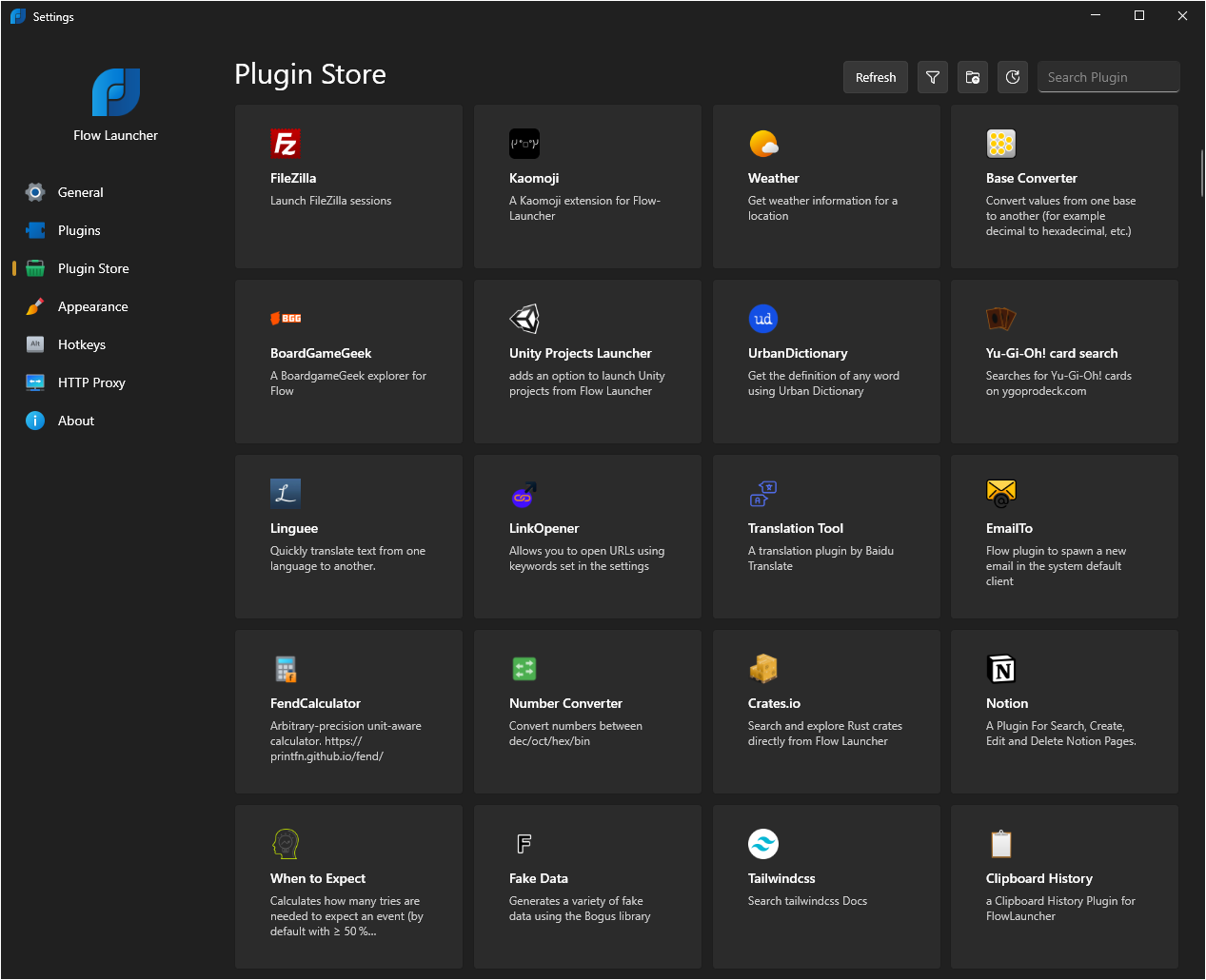Click the Tailwindcss plugin icon
This screenshot has height=980, width=1206.
[x=763, y=844]
